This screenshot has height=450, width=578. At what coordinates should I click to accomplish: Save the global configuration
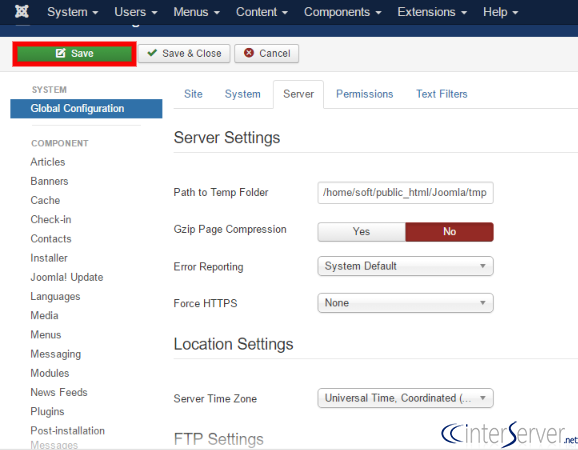coord(74,53)
